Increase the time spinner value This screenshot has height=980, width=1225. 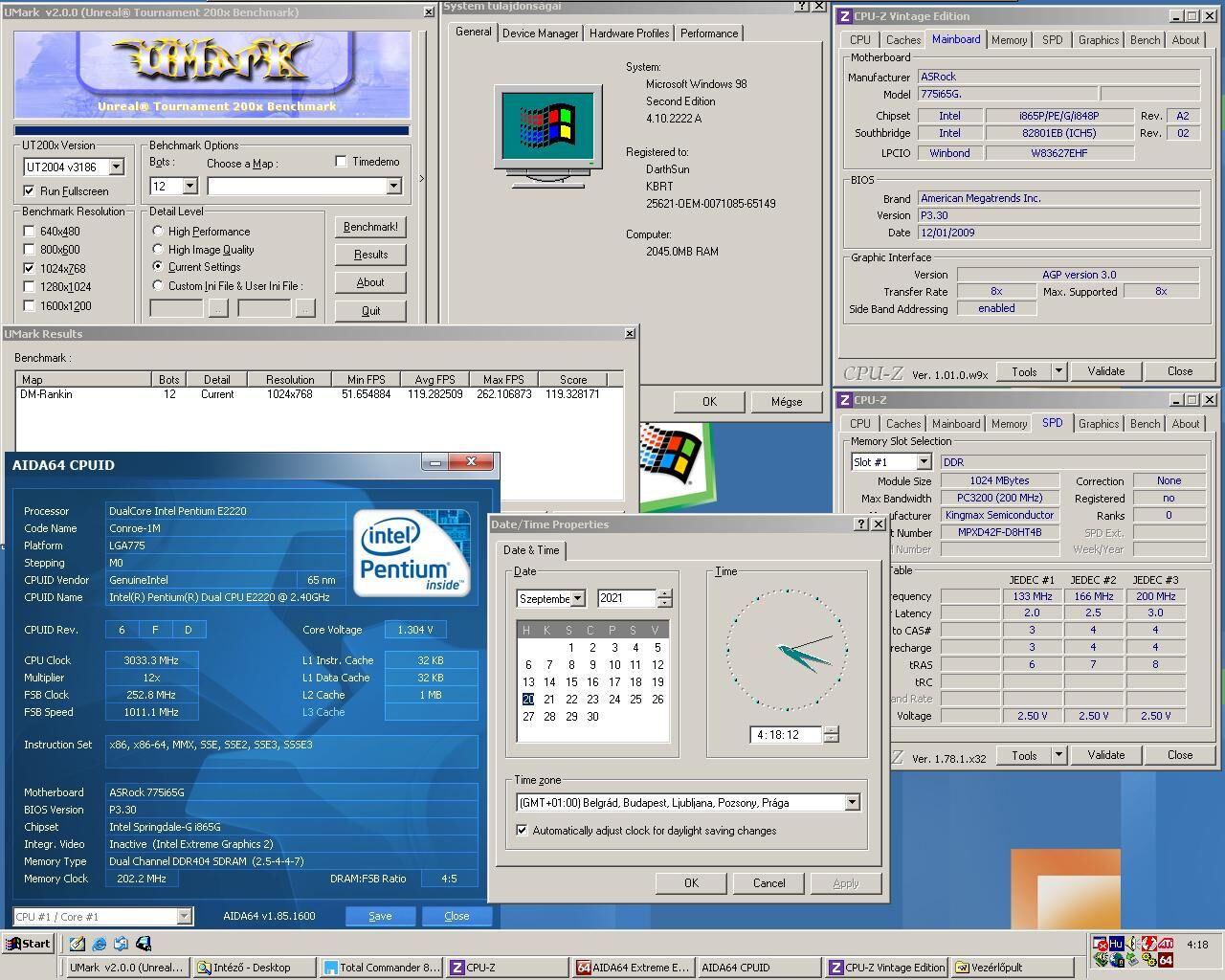831,730
